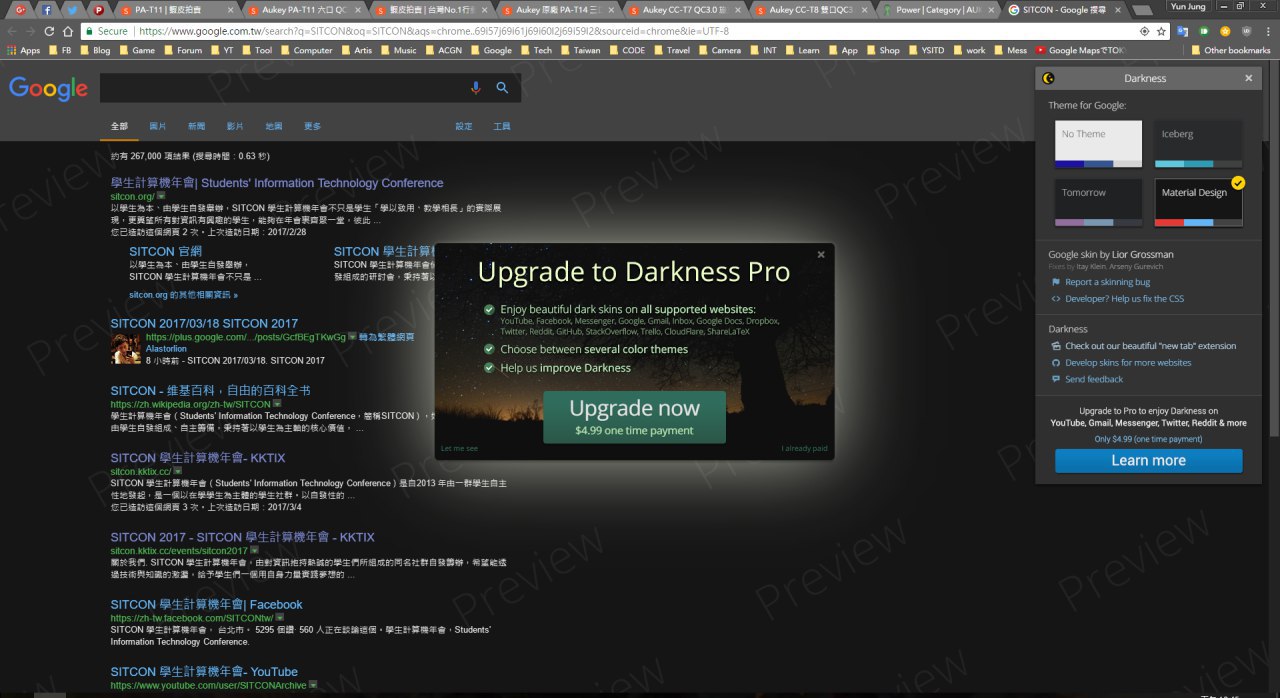The image size is (1280, 698).
Task: Click the Yun Jung profile button
Action: [1187, 6]
